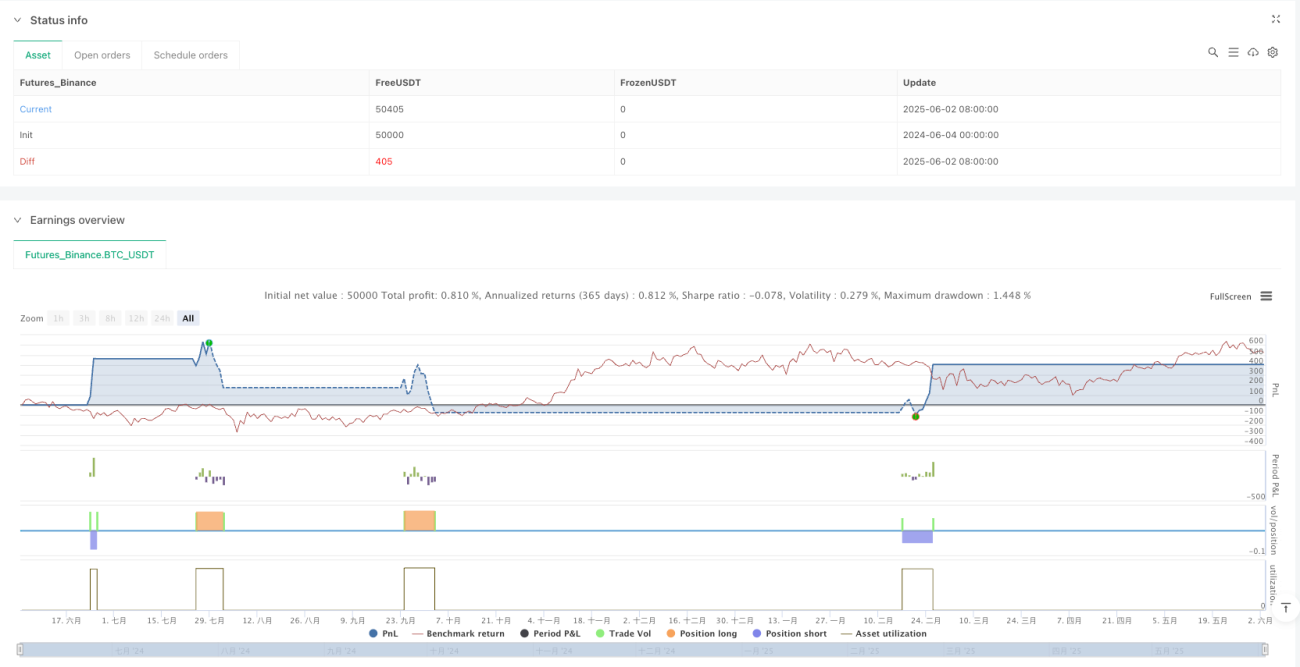Switch to the Schedule orders tab
Viewport: 1300px width, 667px height.
(190, 55)
